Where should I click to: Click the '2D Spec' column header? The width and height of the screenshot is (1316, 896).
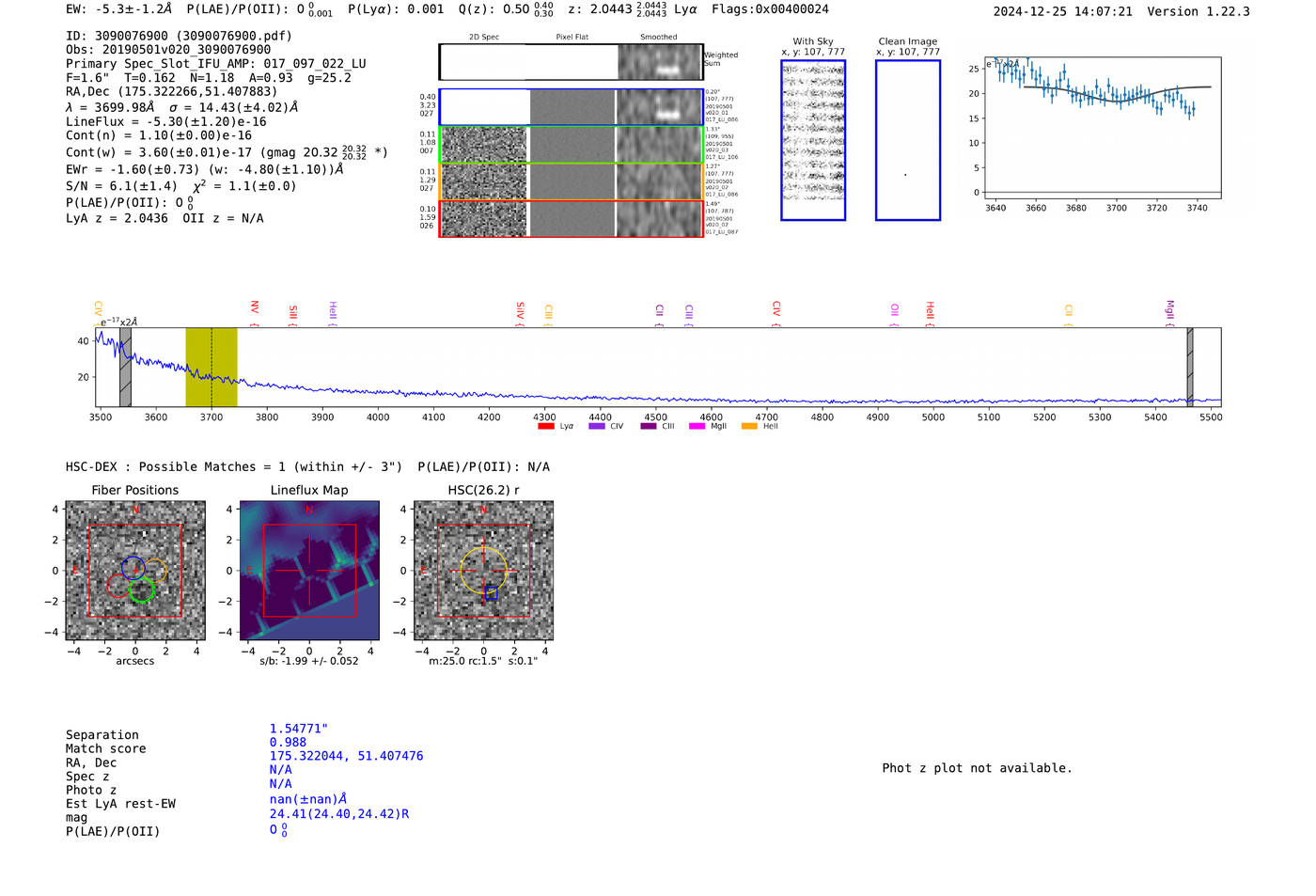[x=484, y=37]
